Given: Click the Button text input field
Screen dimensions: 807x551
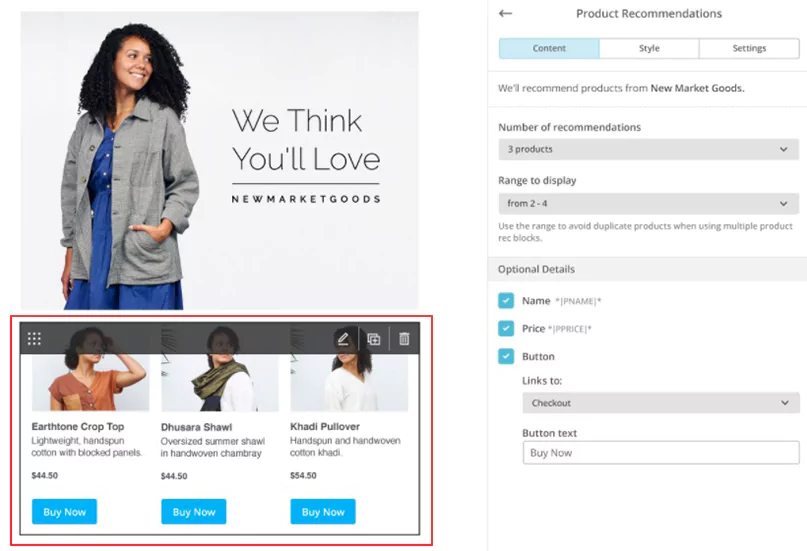Looking at the screenshot, I should tap(661, 453).
